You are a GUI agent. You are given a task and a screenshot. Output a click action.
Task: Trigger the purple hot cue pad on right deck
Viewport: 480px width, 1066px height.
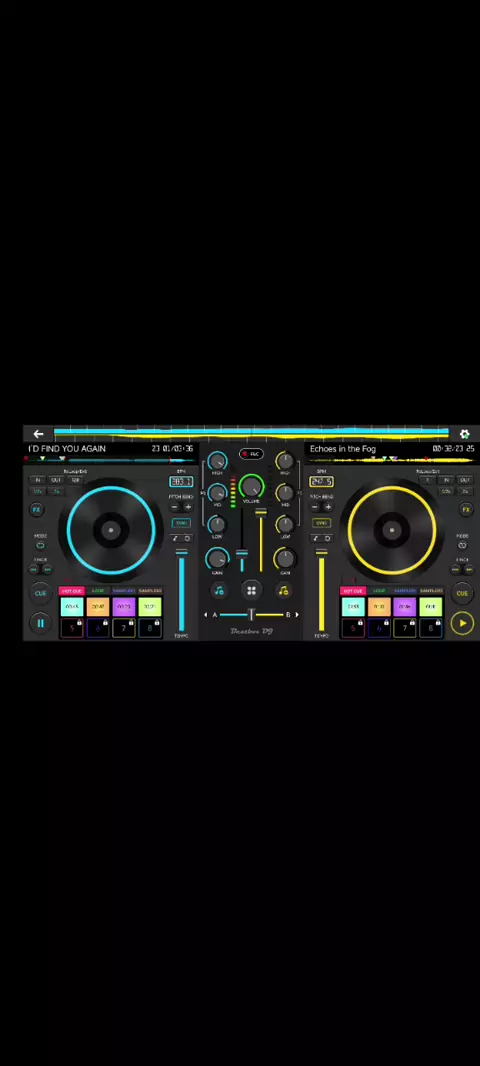[x=405, y=606]
